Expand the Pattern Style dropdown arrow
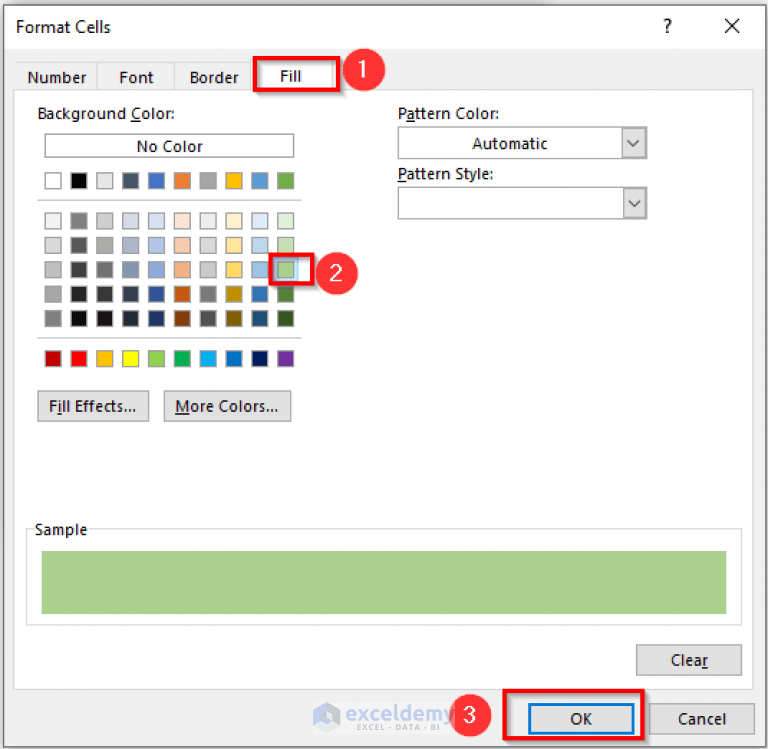 pyautogui.click(x=634, y=203)
